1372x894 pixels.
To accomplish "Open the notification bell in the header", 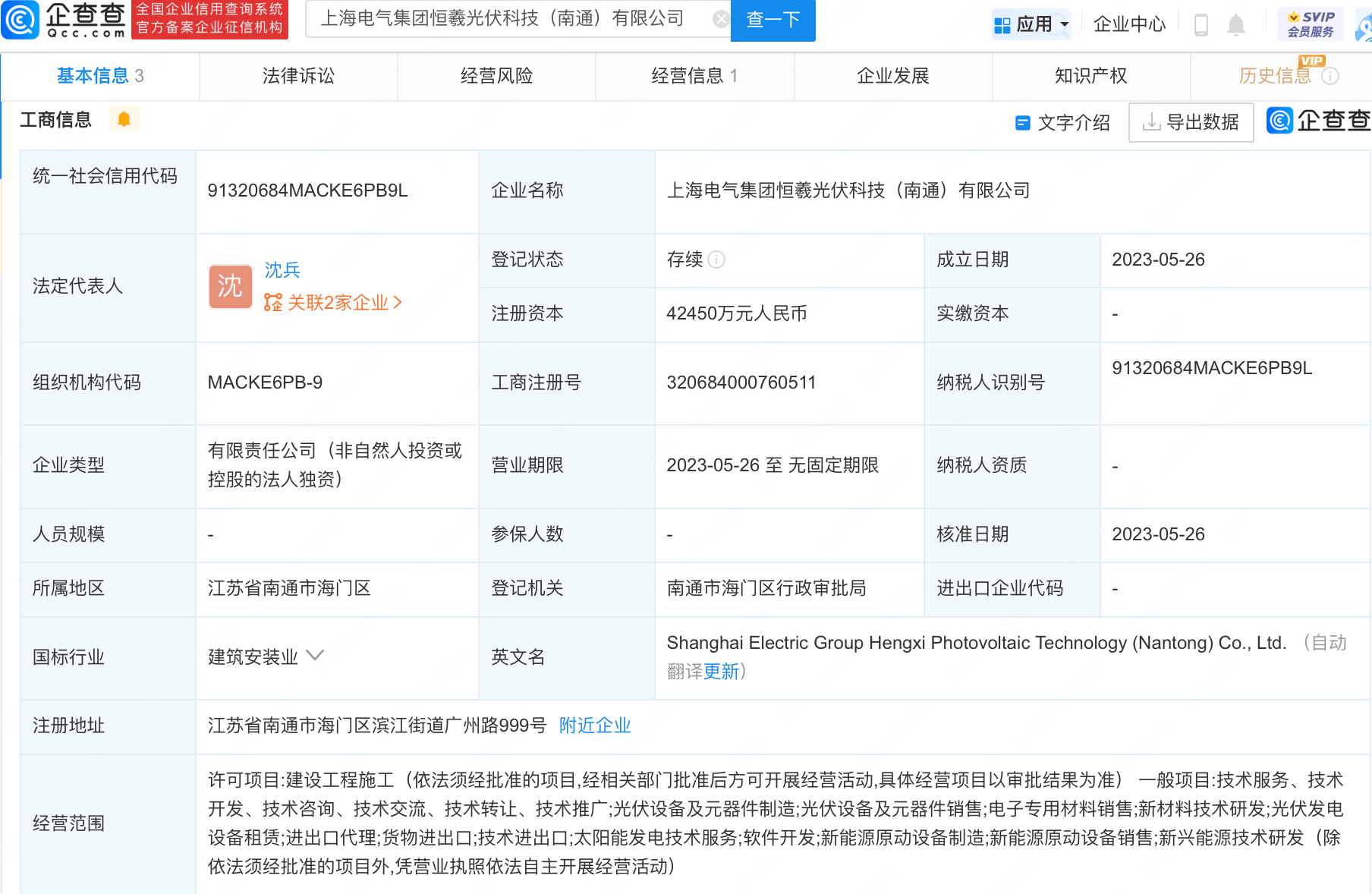I will 1236,24.
